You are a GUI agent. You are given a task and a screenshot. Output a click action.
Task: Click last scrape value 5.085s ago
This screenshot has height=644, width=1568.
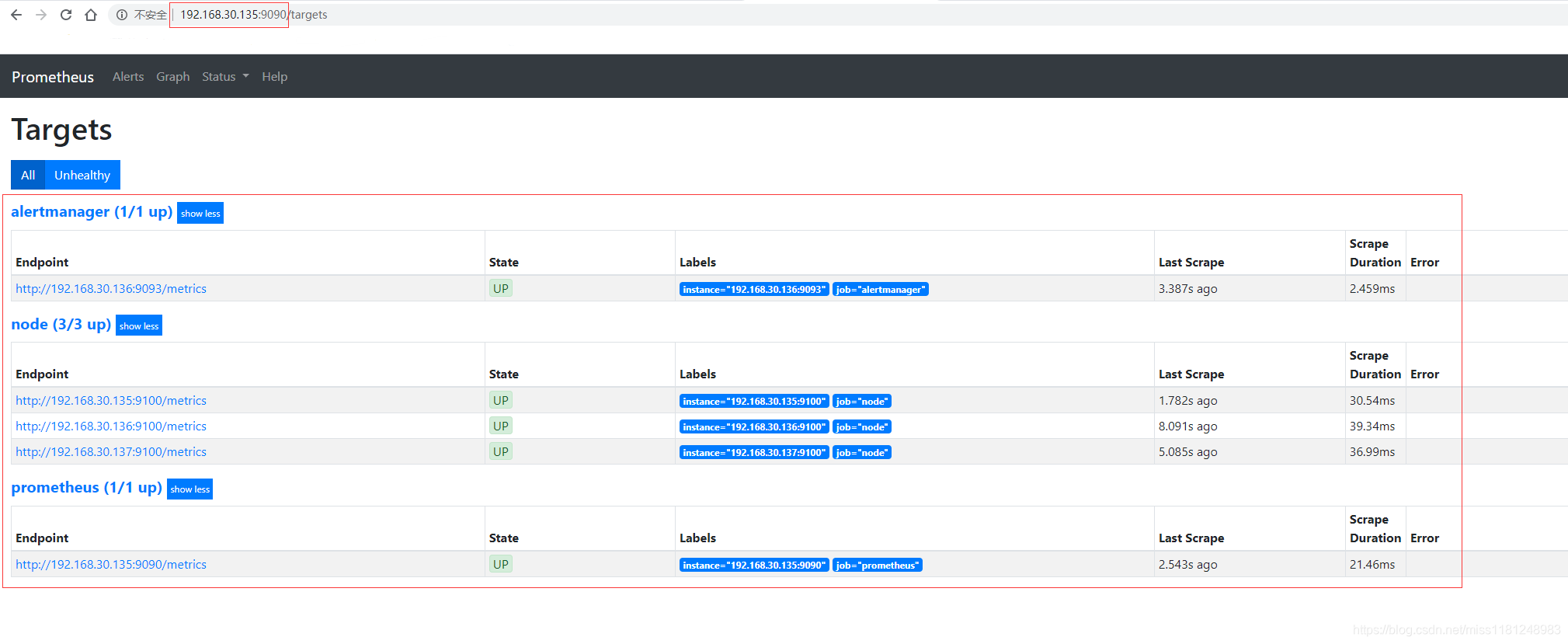point(1187,452)
